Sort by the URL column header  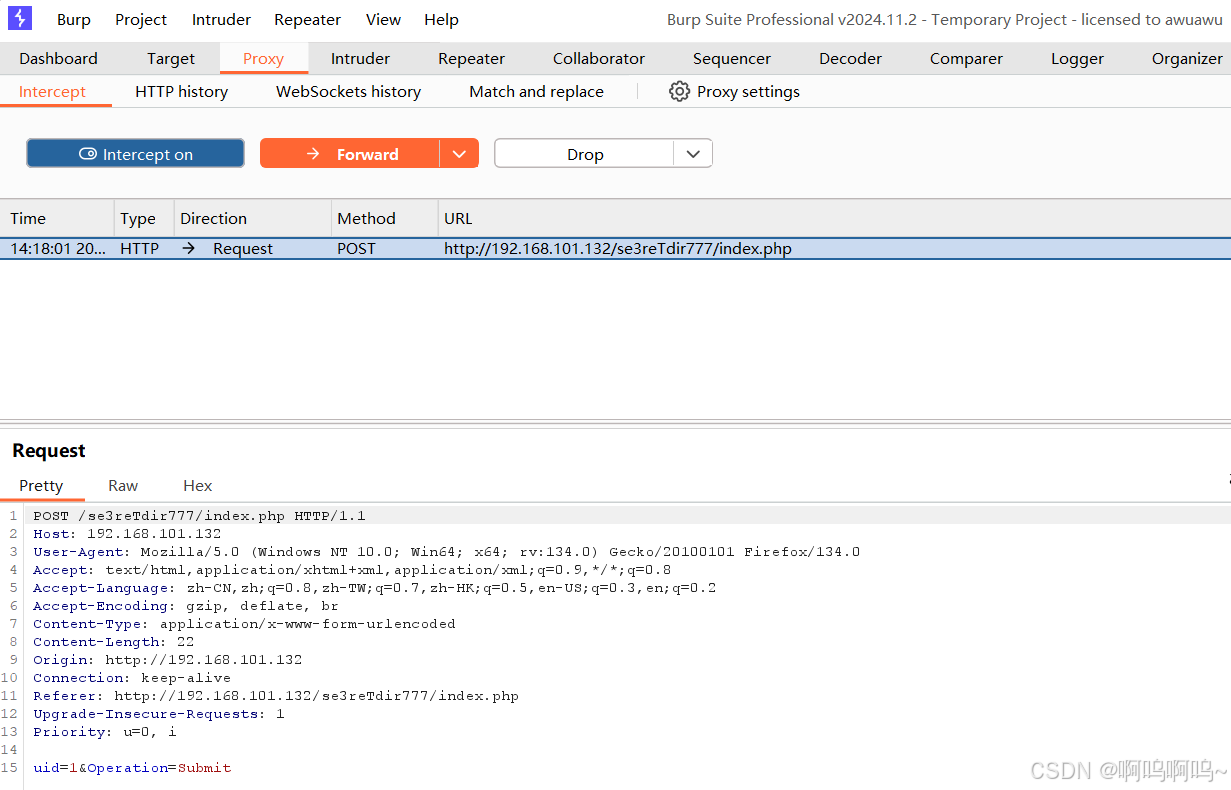coord(835,218)
